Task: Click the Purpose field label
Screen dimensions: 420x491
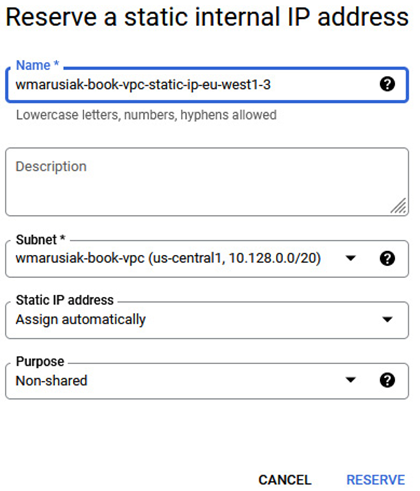Action: 40,362
